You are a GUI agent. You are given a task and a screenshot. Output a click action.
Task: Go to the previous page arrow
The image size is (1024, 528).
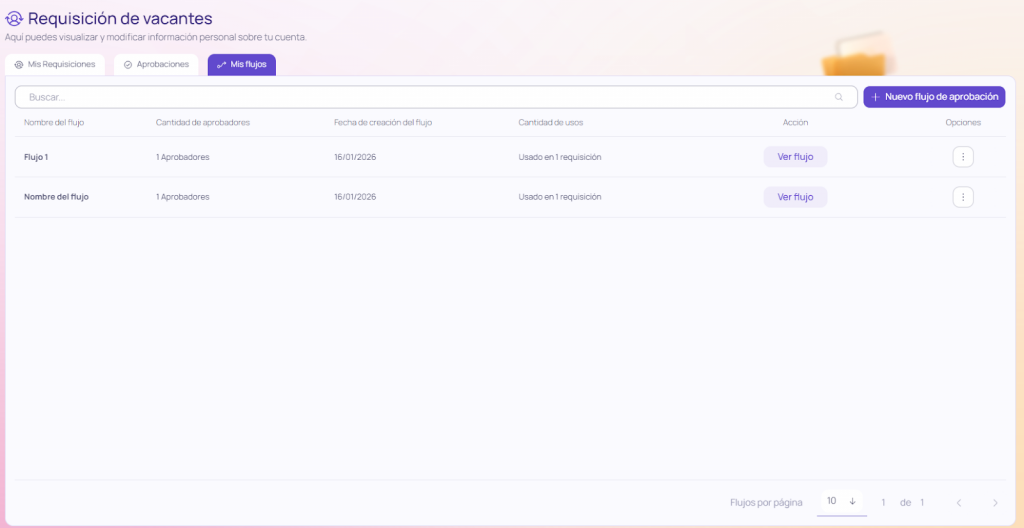point(958,502)
